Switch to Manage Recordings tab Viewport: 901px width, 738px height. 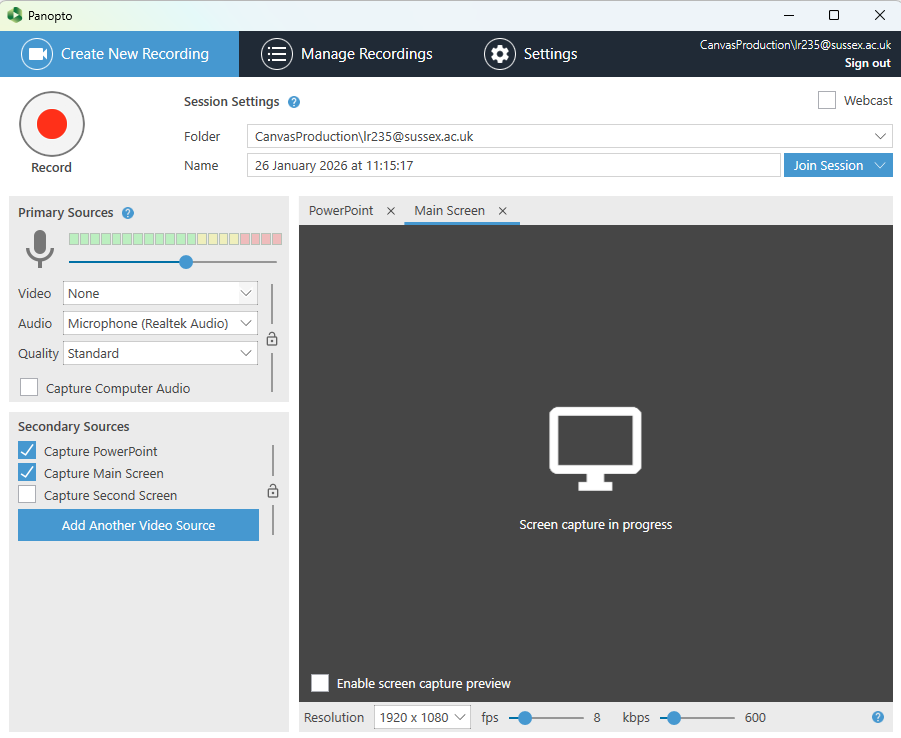[347, 54]
